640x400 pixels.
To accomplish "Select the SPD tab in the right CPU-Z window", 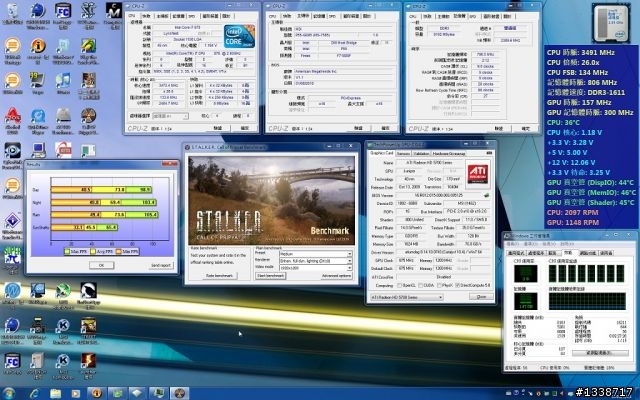I will point(473,16).
